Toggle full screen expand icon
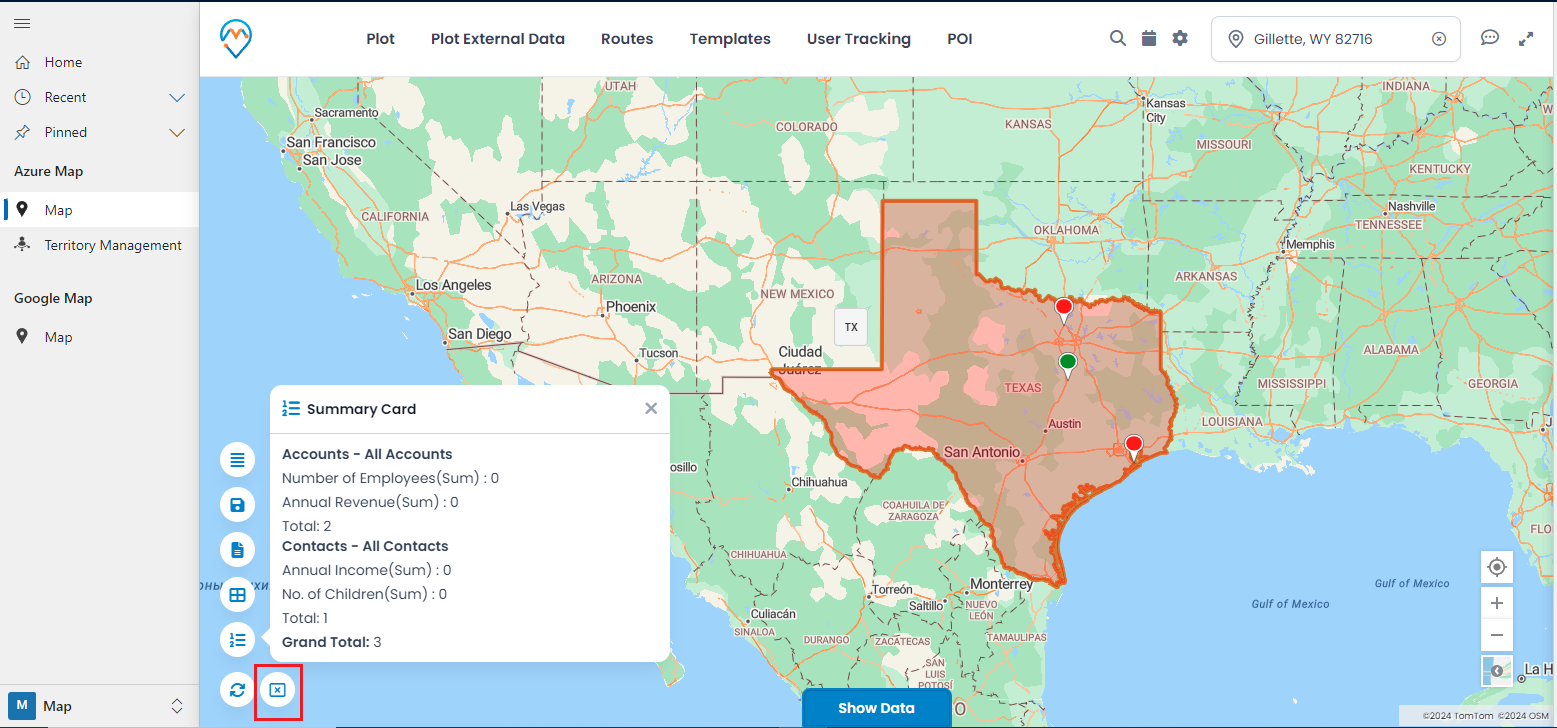 click(x=1526, y=39)
